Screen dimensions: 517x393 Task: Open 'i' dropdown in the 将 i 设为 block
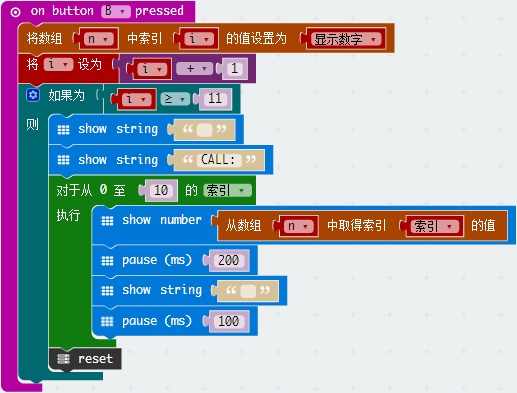tap(58, 64)
